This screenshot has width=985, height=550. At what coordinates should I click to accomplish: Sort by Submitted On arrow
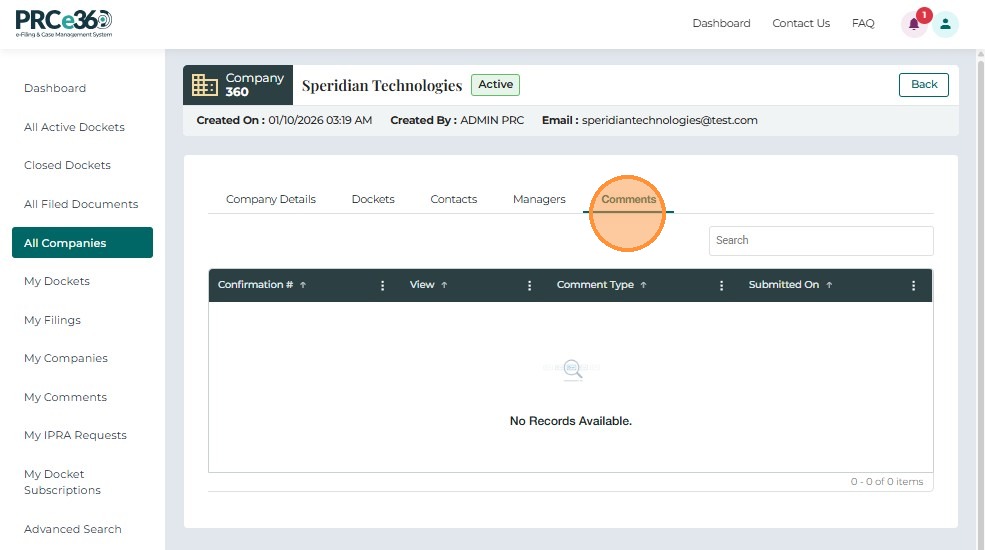[x=829, y=285]
